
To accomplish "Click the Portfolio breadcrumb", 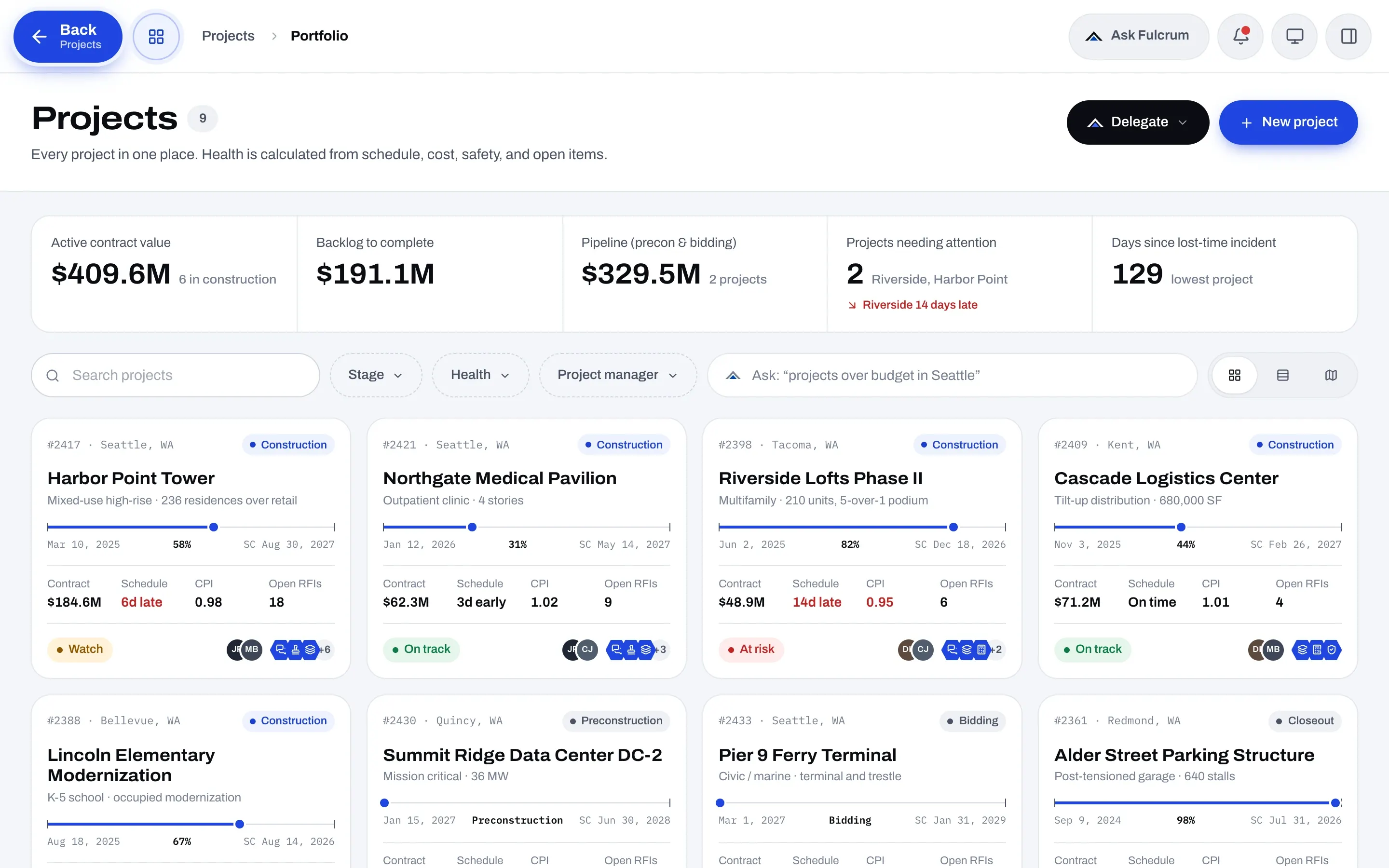I will [319, 36].
